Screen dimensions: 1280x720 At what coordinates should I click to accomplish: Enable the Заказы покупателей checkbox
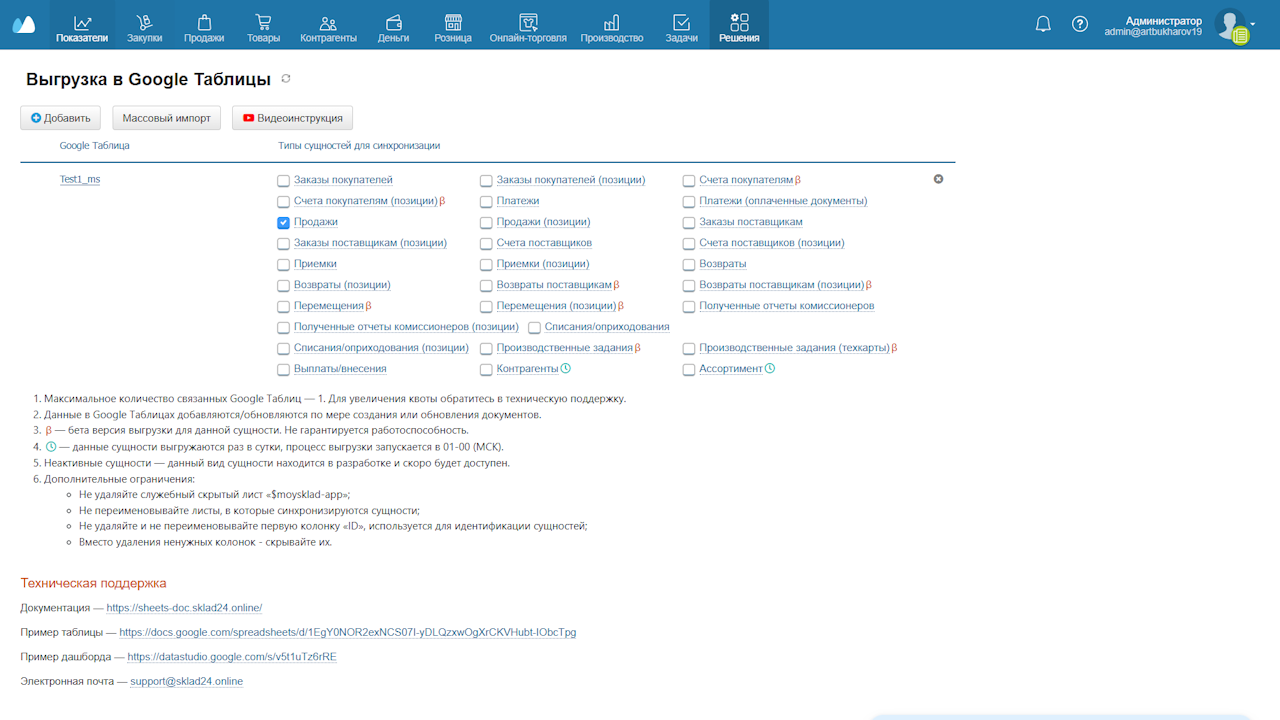click(x=284, y=181)
